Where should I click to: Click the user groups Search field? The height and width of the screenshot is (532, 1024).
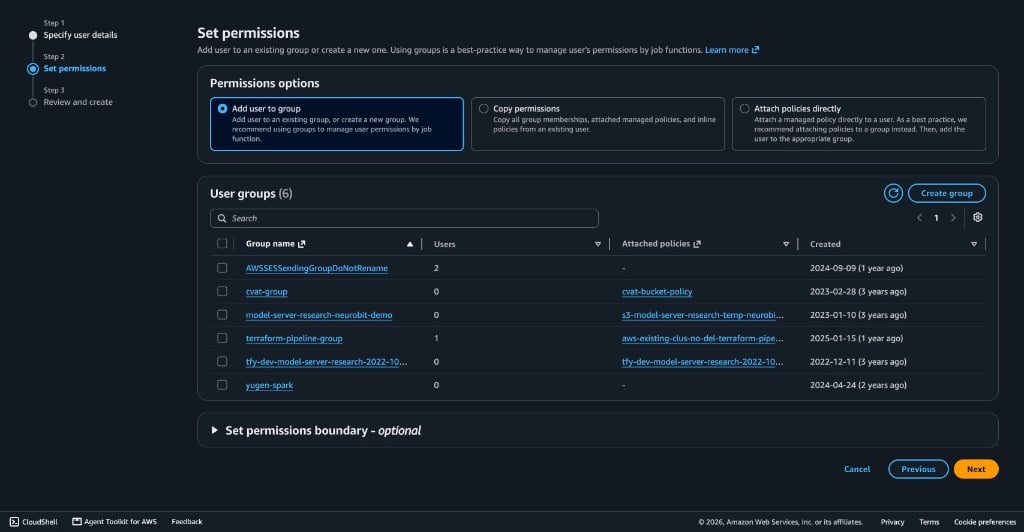pyautogui.click(x=404, y=218)
